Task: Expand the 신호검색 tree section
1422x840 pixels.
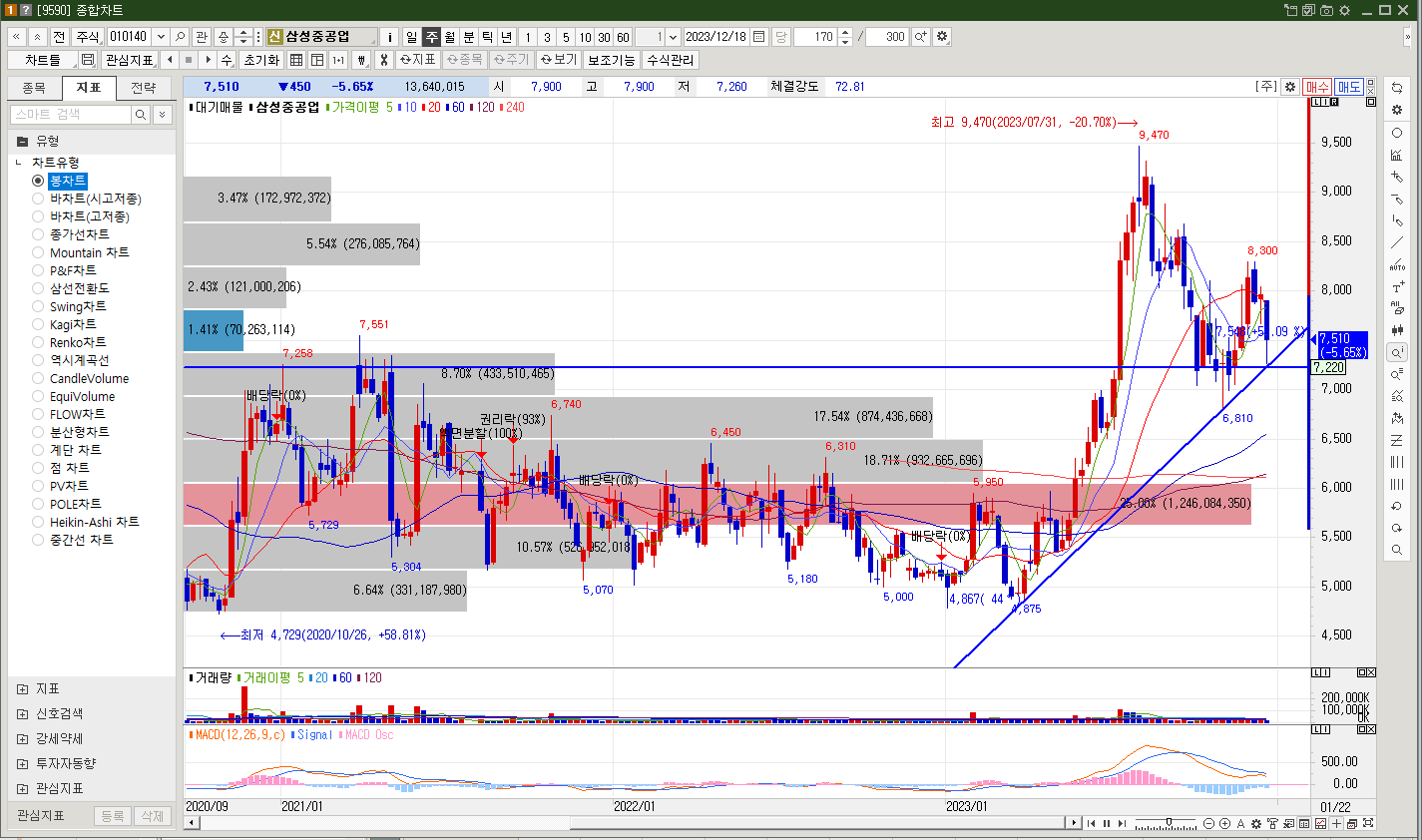Action: (22, 714)
